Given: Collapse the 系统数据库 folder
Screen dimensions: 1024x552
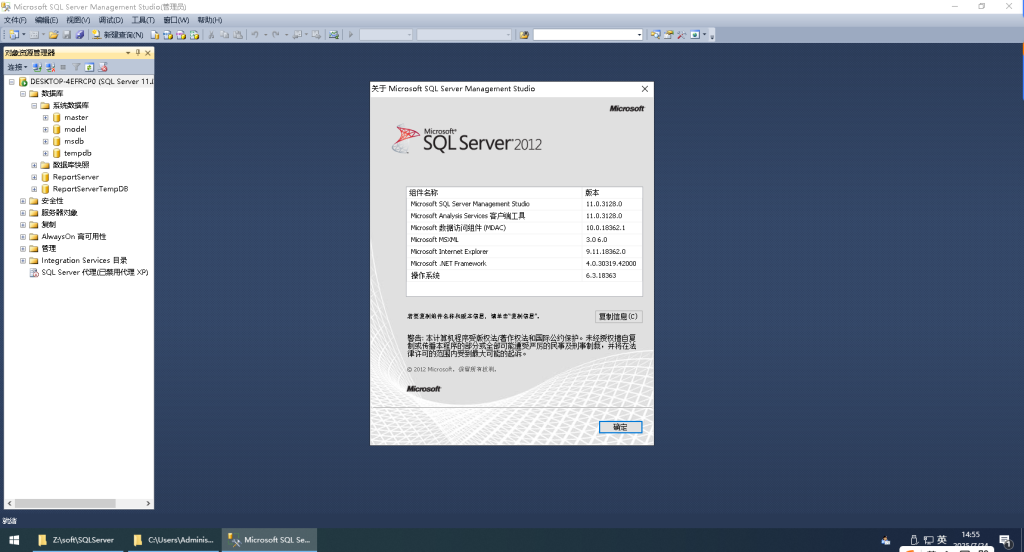Looking at the screenshot, I should point(34,105).
